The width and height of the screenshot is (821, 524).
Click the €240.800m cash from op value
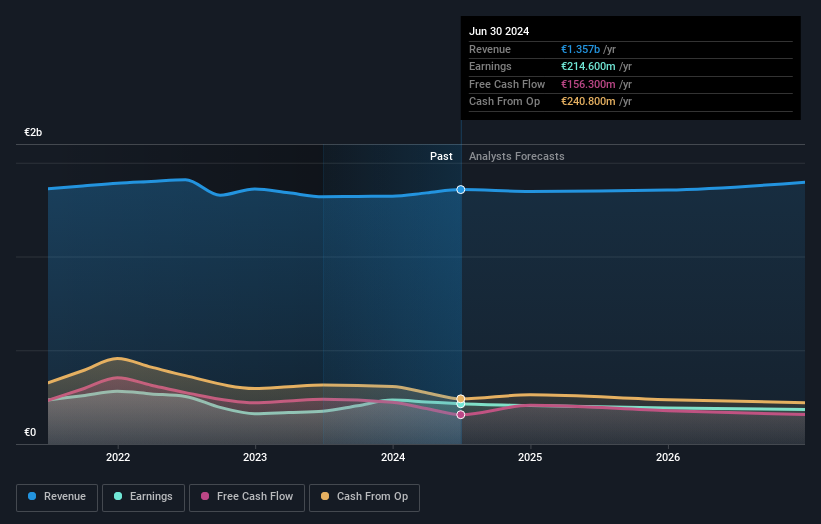588,102
